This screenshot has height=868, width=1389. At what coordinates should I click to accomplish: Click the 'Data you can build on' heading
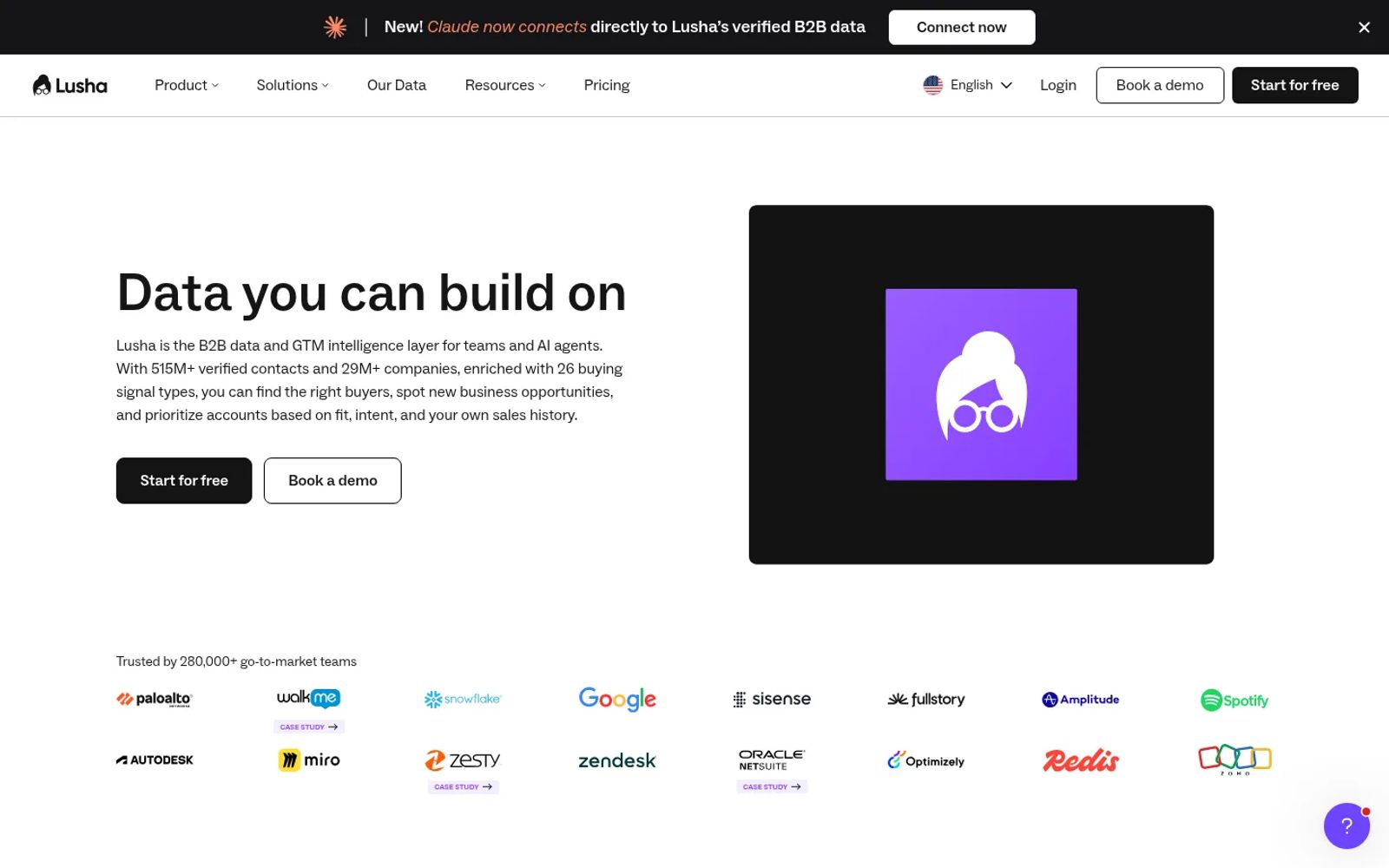372,293
